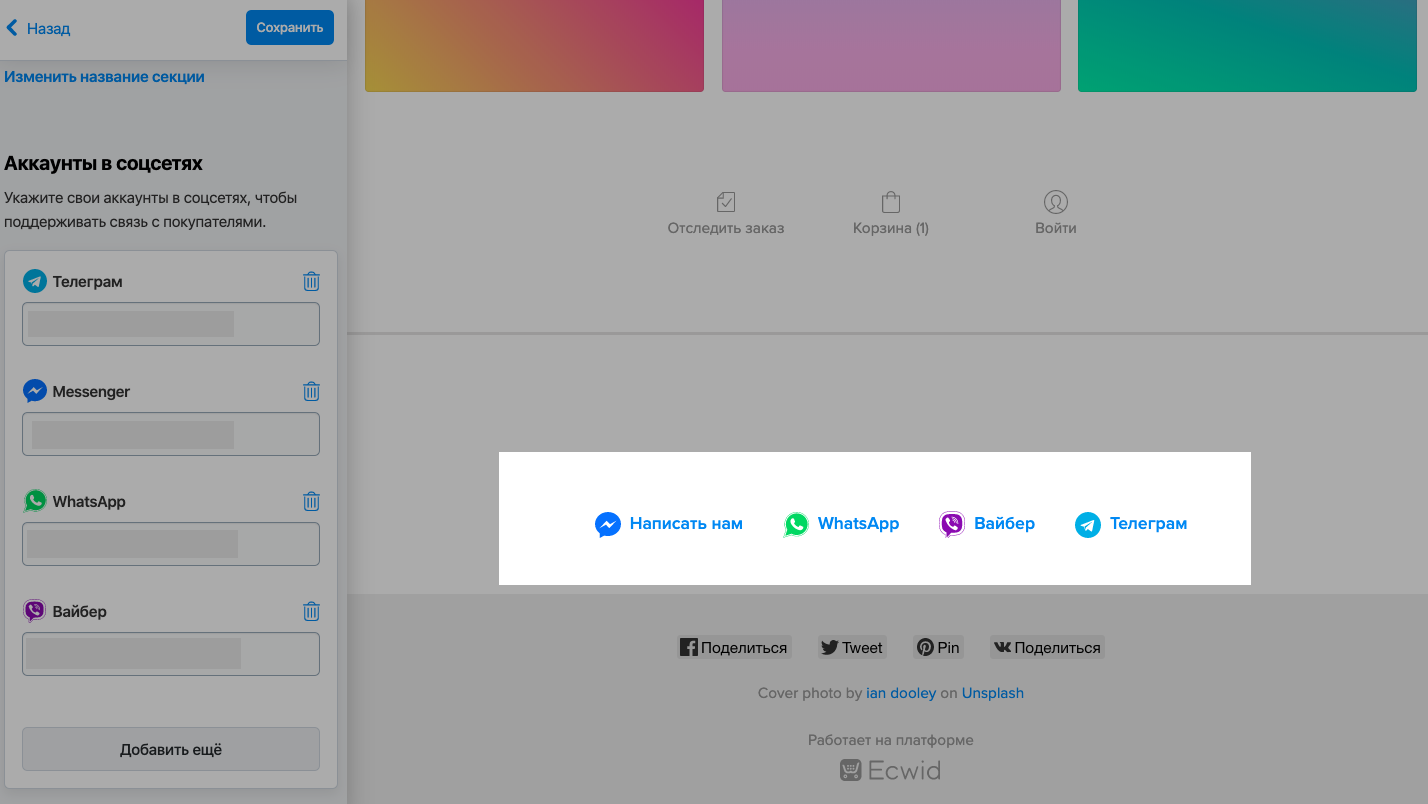
Task: Remove Вайбер account via trash icon
Action: [x=311, y=611]
